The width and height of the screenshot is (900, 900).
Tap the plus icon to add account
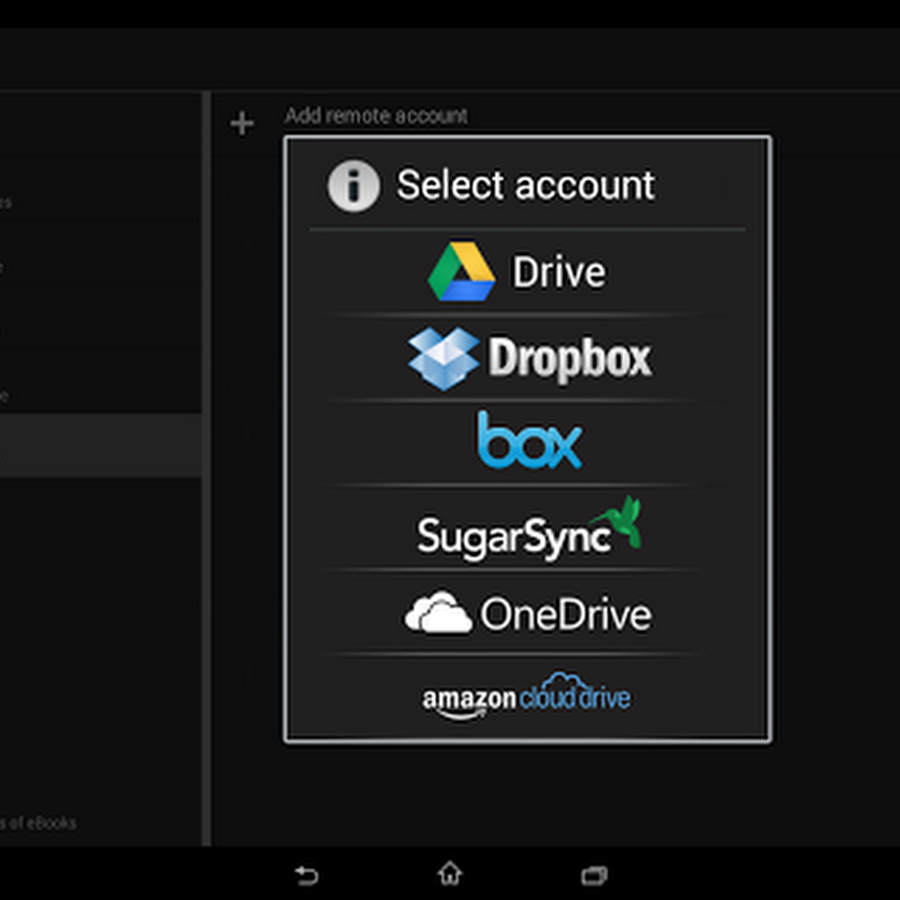pyautogui.click(x=242, y=123)
